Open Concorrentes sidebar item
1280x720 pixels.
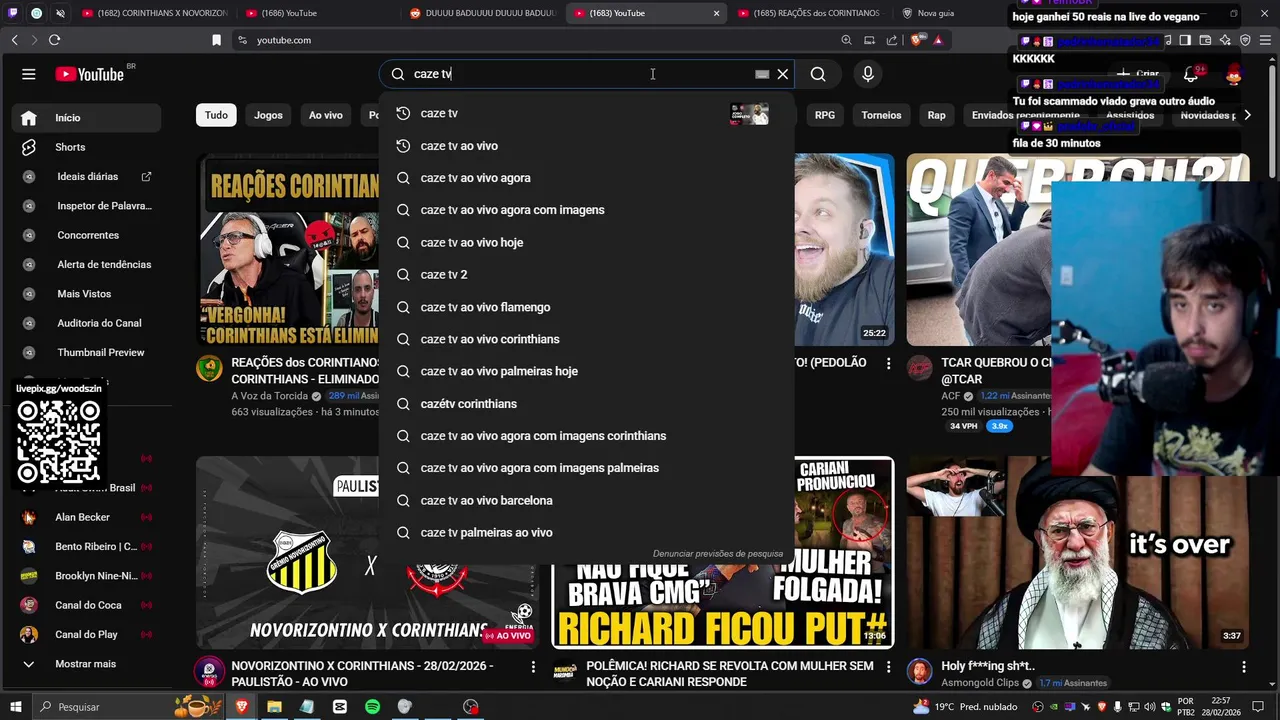(87, 235)
